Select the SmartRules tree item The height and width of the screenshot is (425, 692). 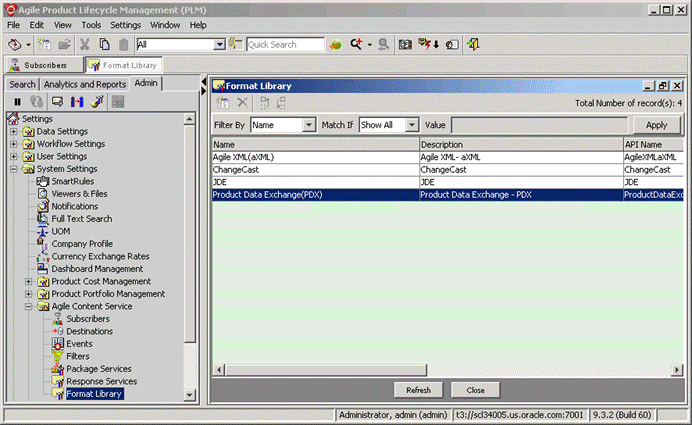[72, 181]
